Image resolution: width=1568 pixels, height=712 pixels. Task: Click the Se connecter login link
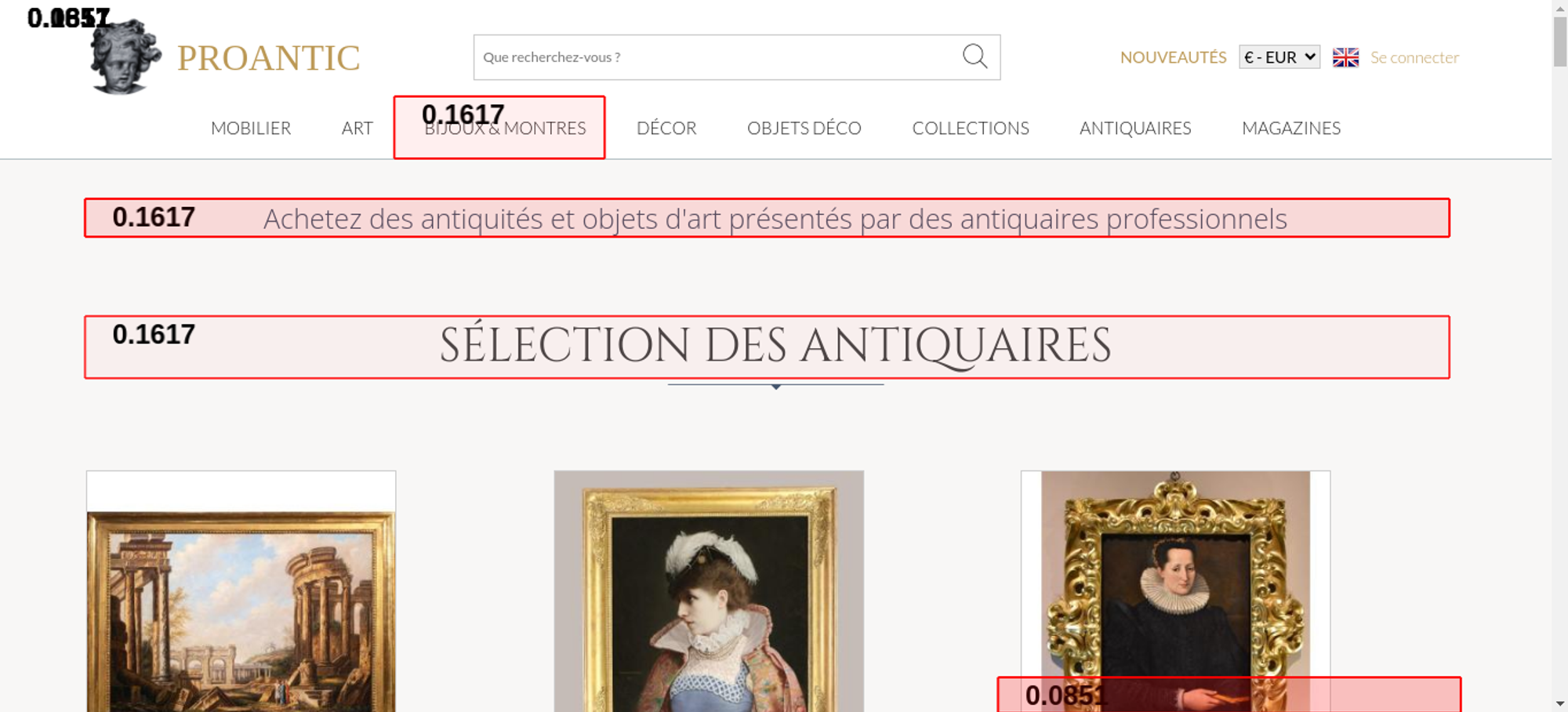[1414, 57]
